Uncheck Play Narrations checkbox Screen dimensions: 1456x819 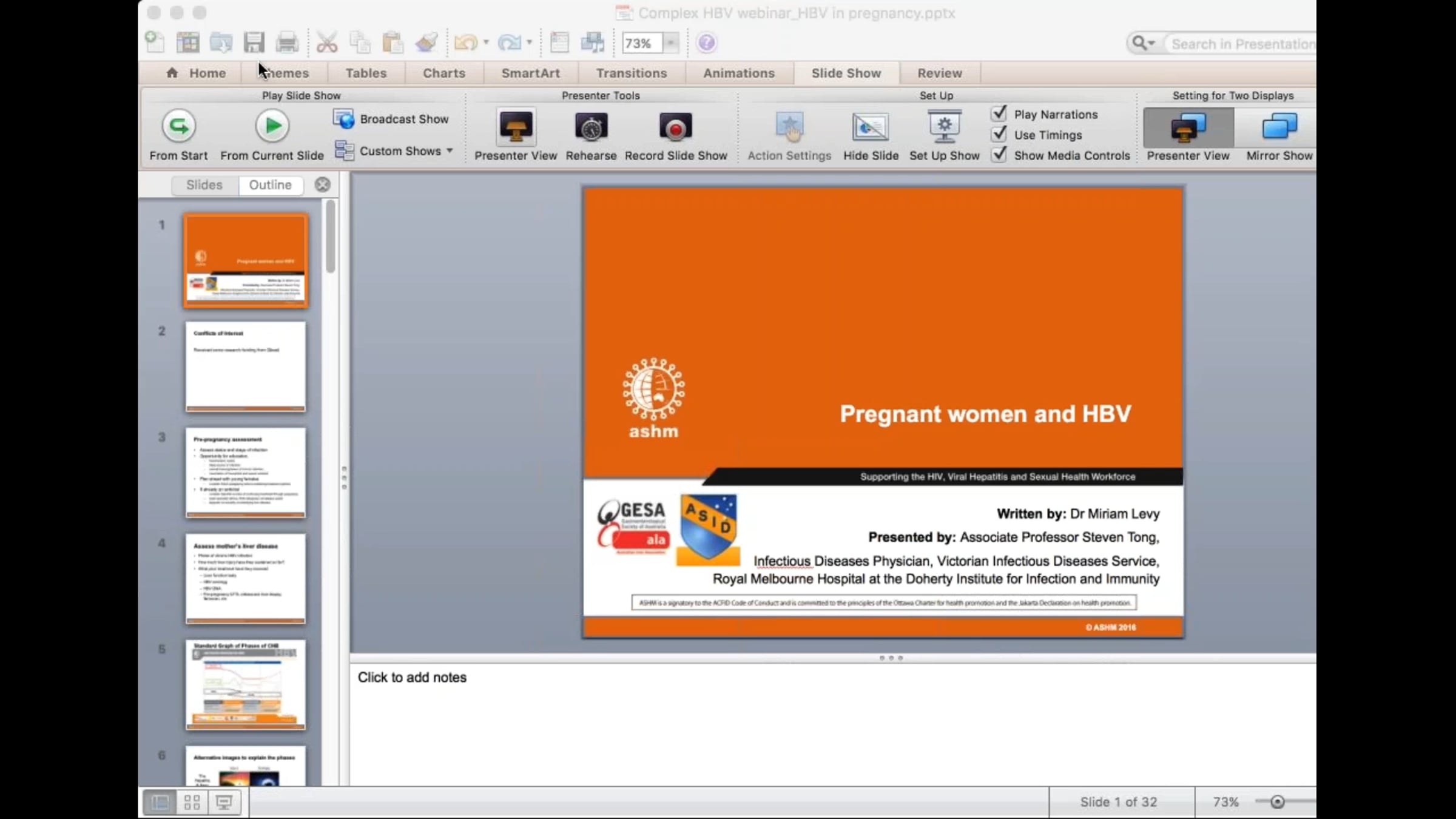click(999, 114)
